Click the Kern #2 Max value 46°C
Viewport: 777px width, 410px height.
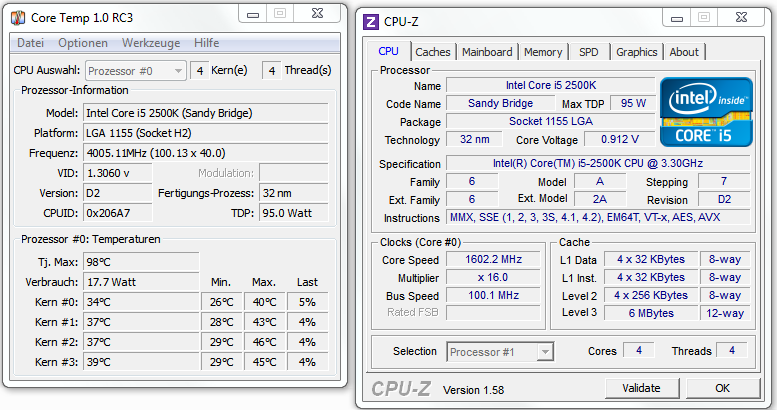coord(265,342)
